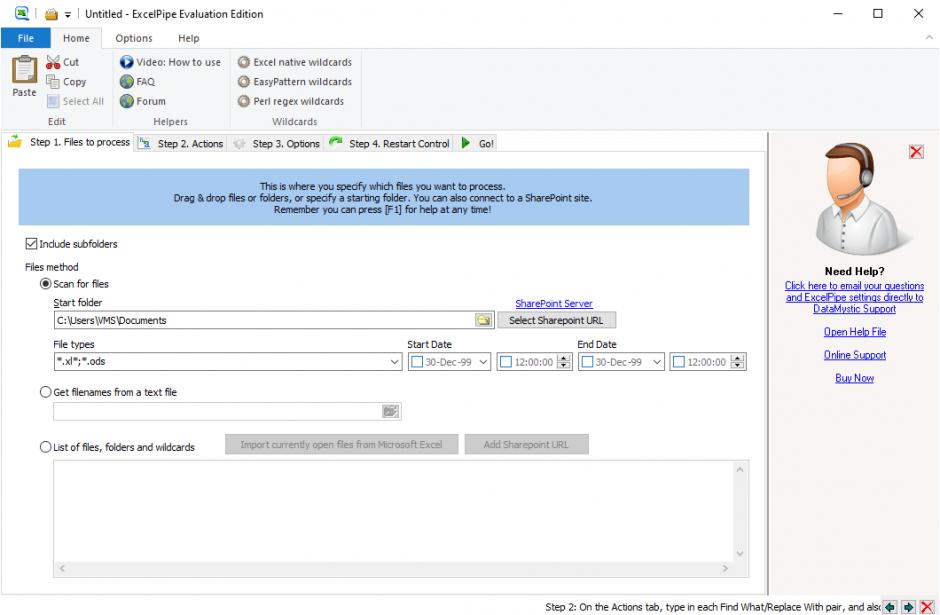Screen dimensions: 940x615
Task: Click the Cut scissors icon
Action: click(53, 62)
